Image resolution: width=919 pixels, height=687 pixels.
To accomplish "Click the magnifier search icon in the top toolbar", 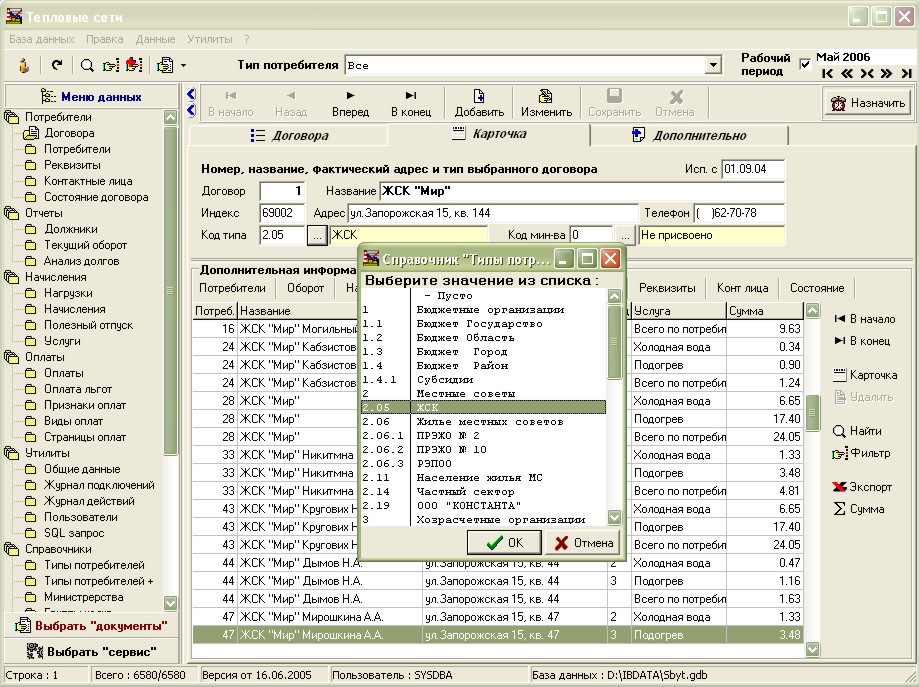I will pos(87,65).
